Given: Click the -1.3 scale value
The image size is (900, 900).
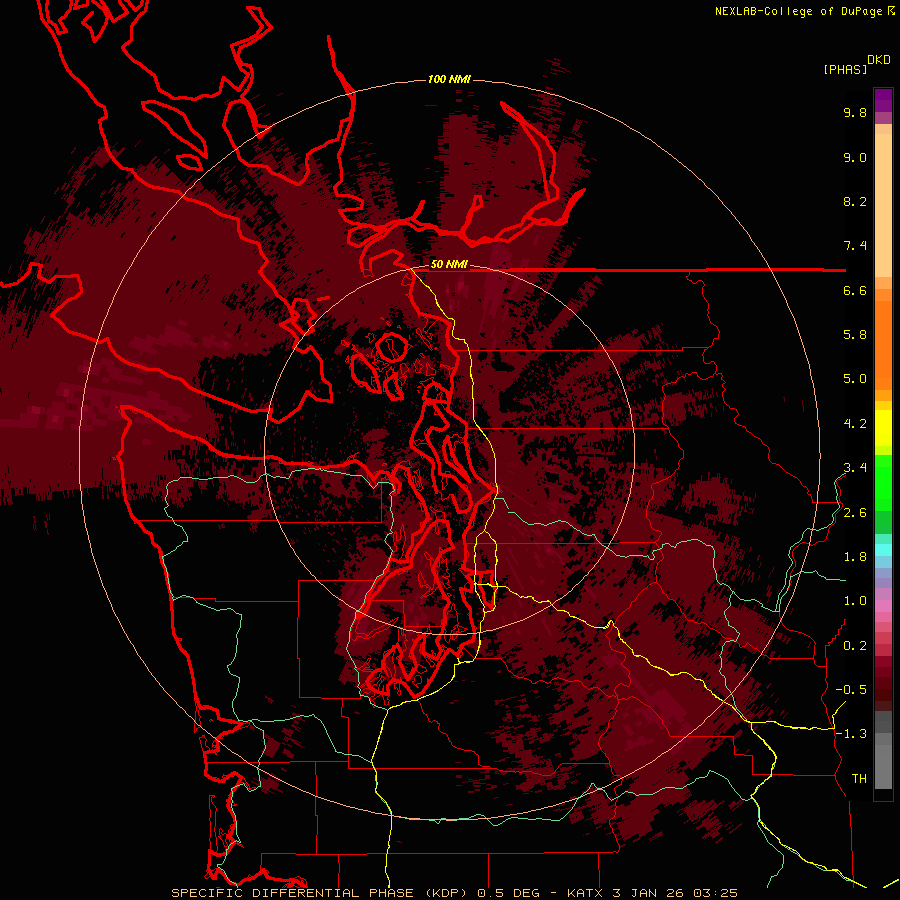Looking at the screenshot, I should pyautogui.click(x=851, y=734).
